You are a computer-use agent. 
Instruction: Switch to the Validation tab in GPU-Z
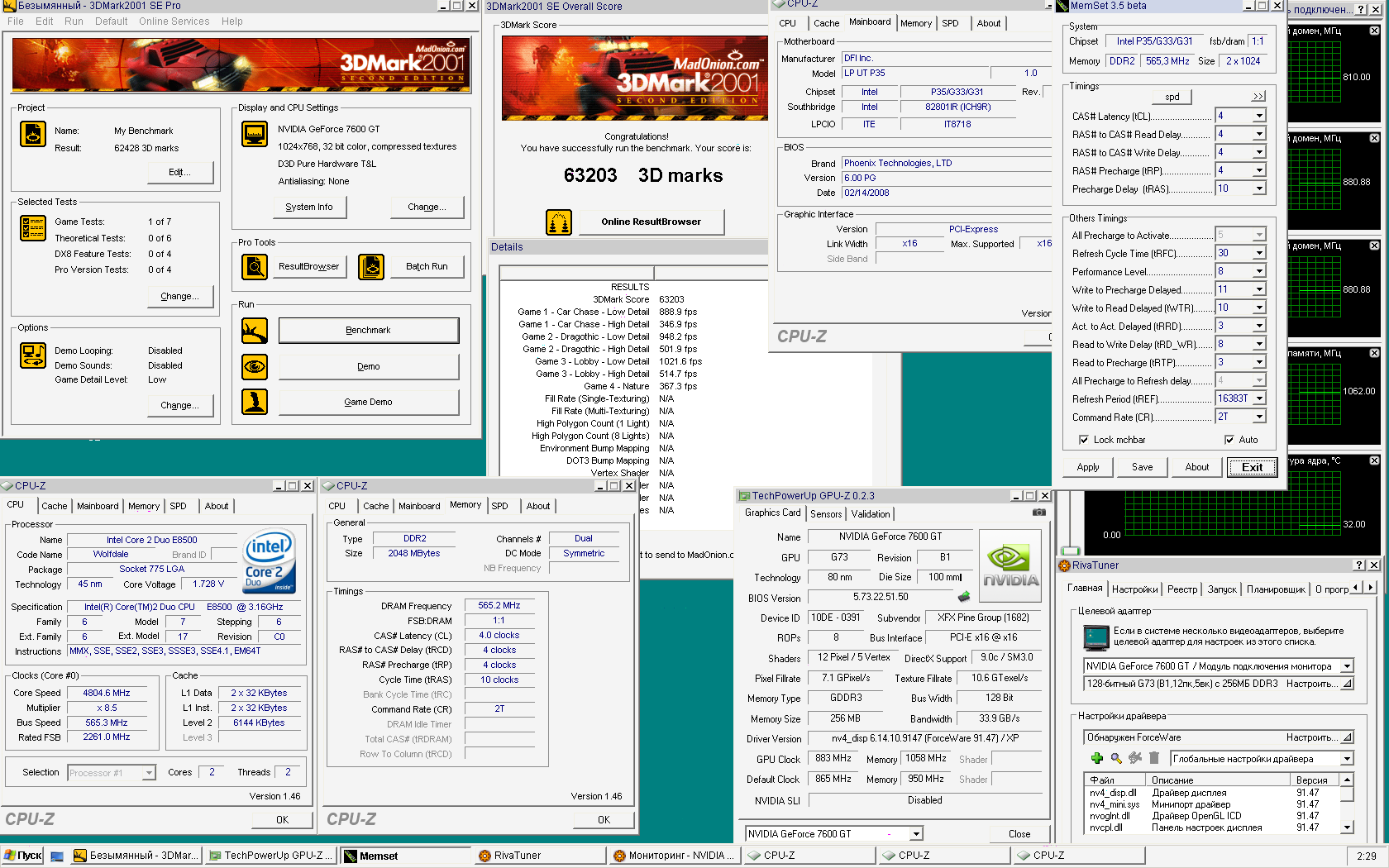871,514
